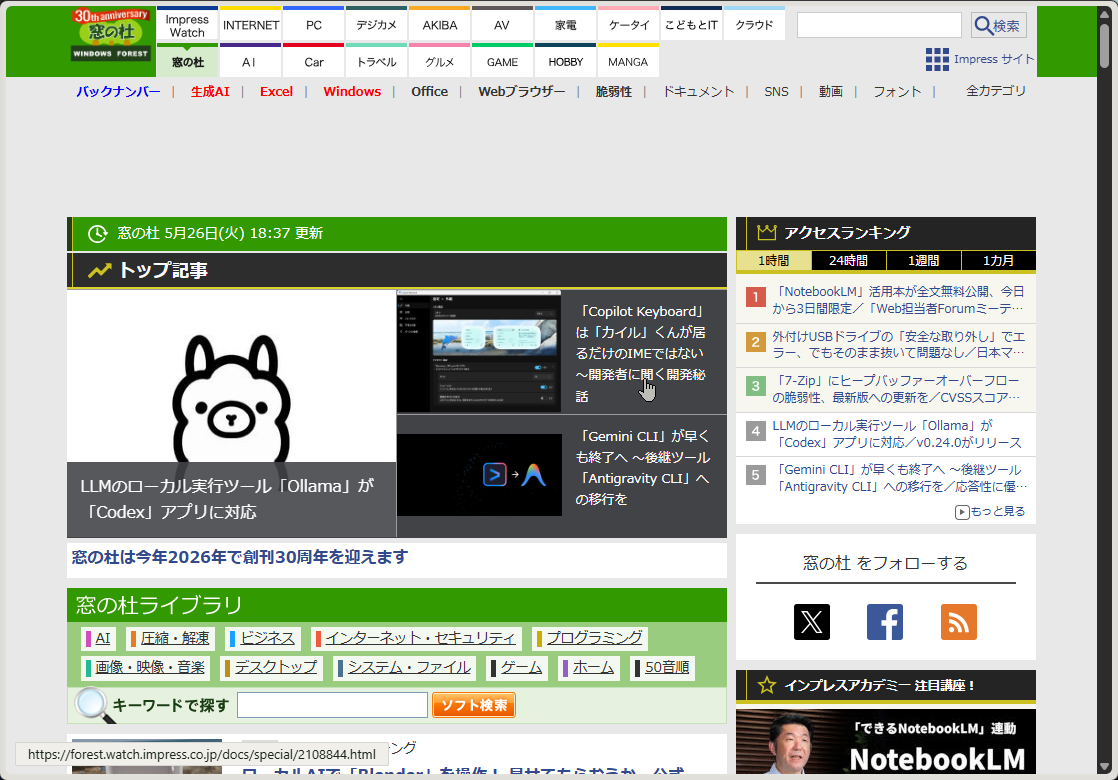Open the Ollama llama top article image
This screenshot has height=780, width=1118.
[232, 376]
